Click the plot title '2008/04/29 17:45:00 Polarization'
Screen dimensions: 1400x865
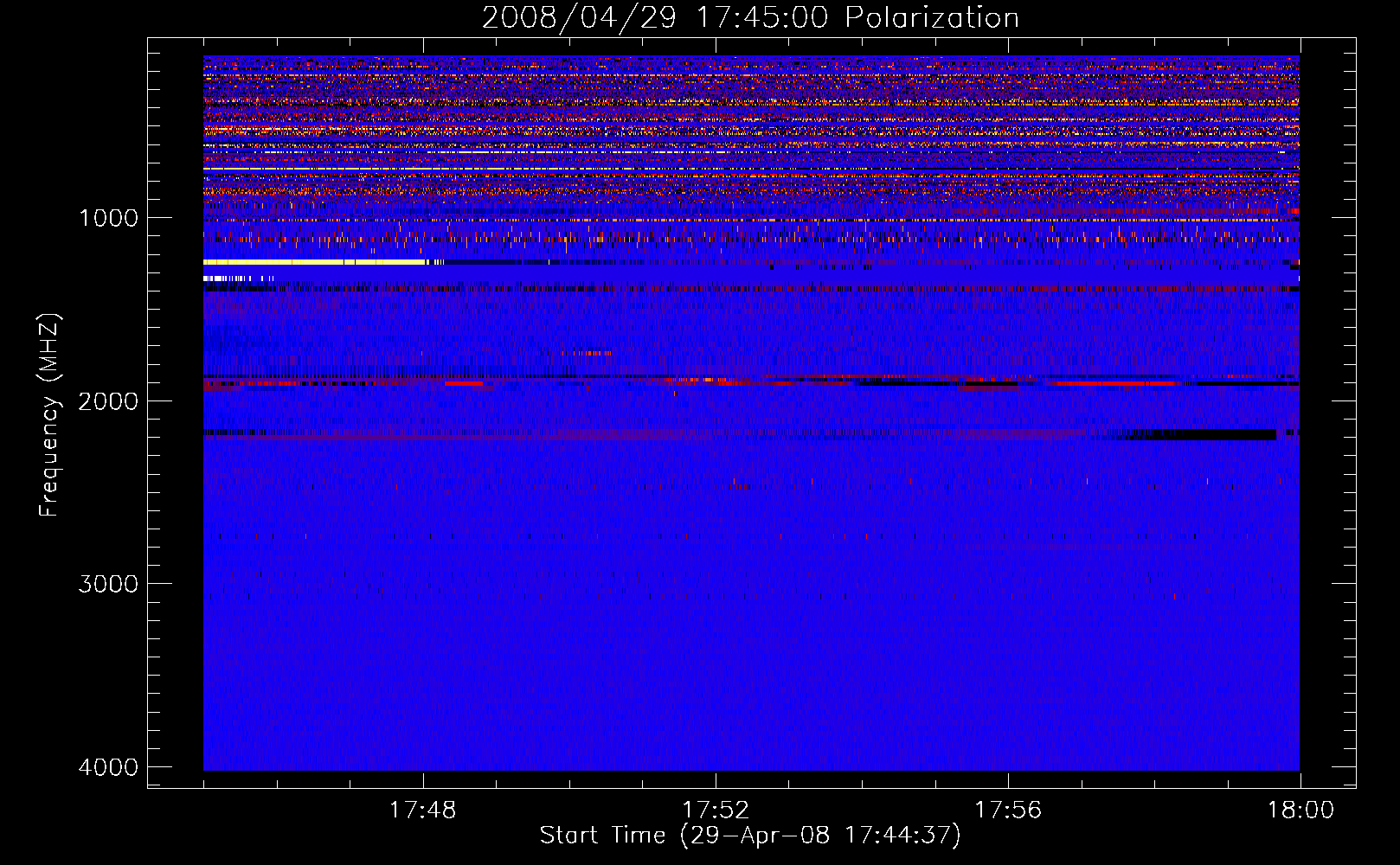(750, 18)
